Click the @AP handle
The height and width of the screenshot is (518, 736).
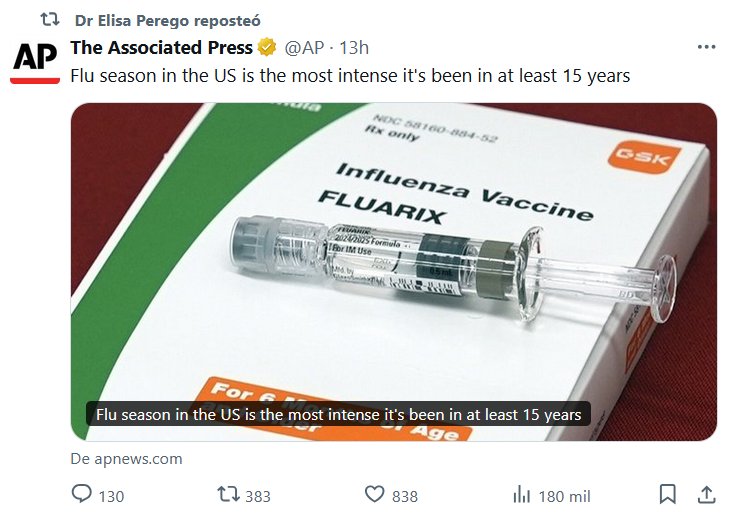(305, 47)
